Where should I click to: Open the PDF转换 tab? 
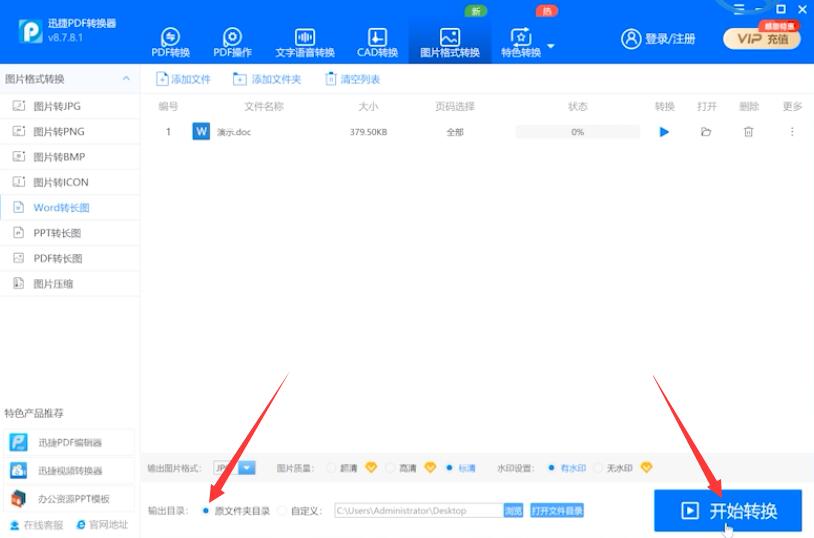tap(170, 43)
